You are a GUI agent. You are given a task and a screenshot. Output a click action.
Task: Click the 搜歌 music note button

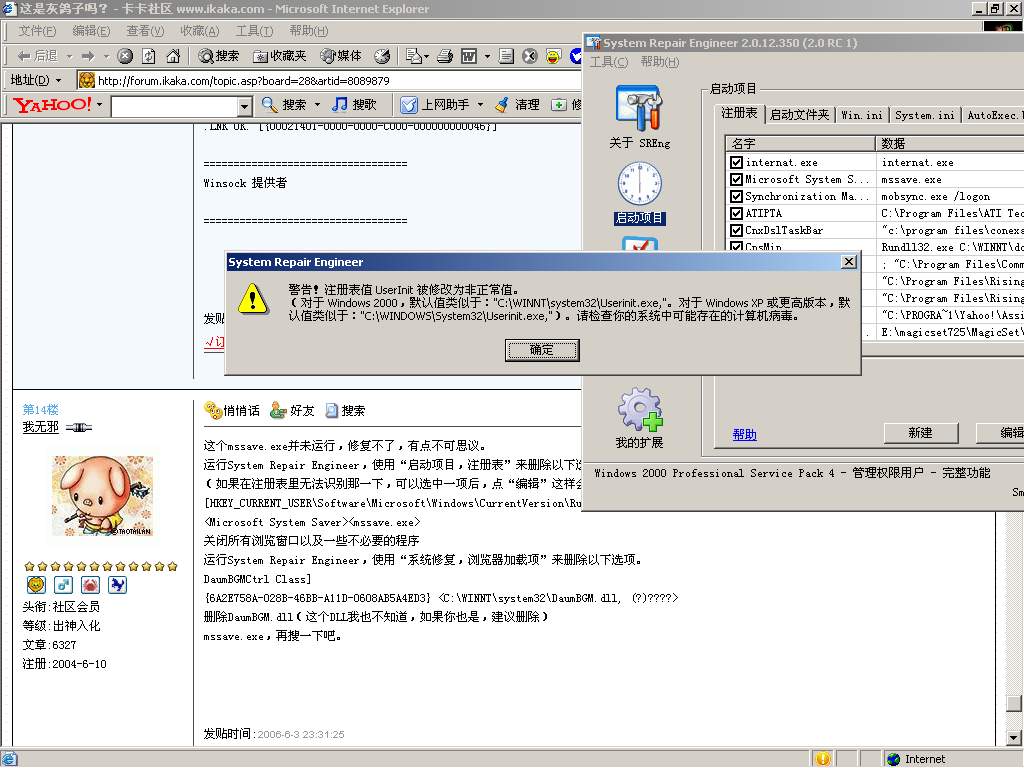pyautogui.click(x=354, y=104)
